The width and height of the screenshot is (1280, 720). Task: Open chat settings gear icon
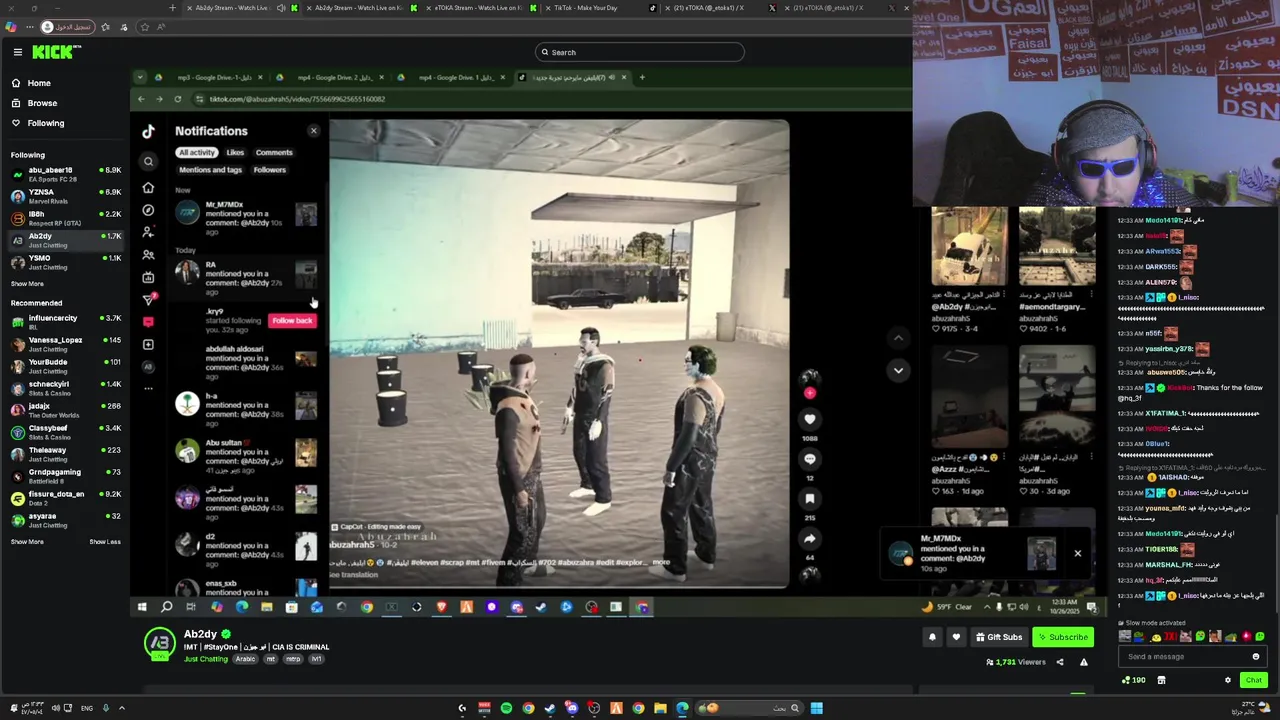[1228, 680]
